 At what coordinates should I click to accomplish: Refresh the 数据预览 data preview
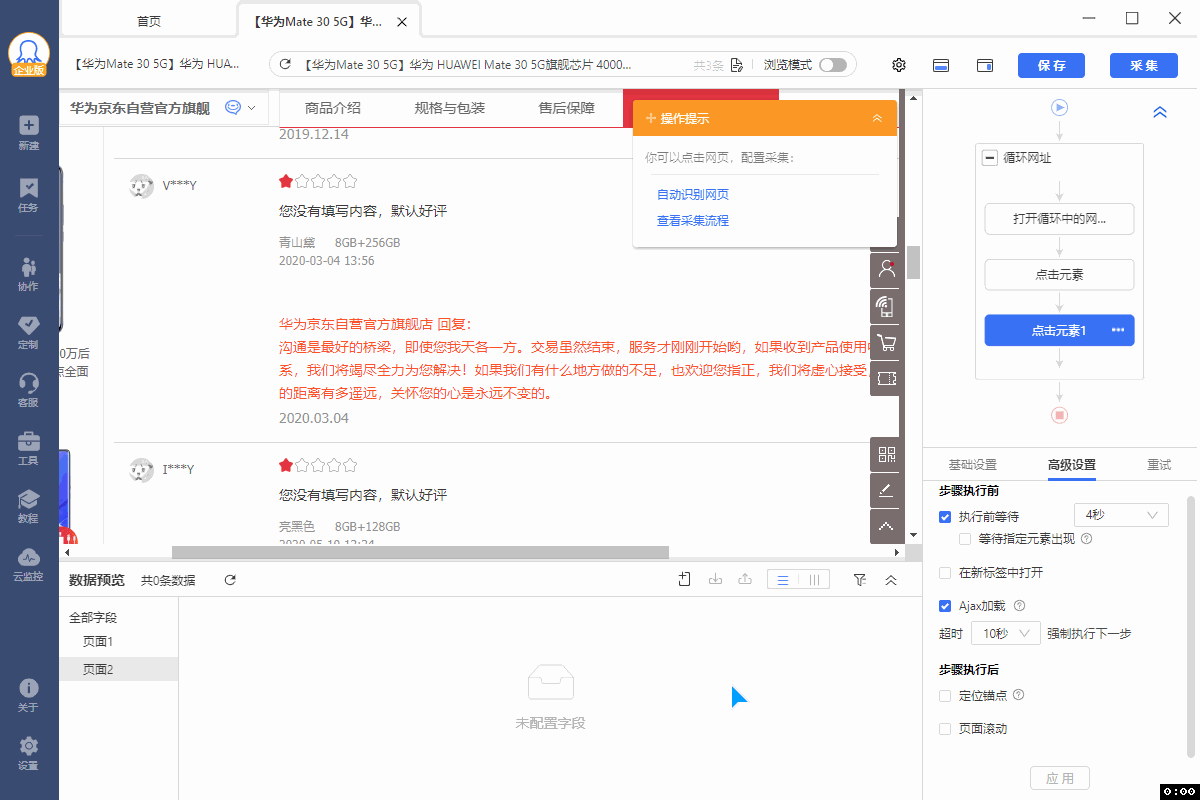coord(230,580)
